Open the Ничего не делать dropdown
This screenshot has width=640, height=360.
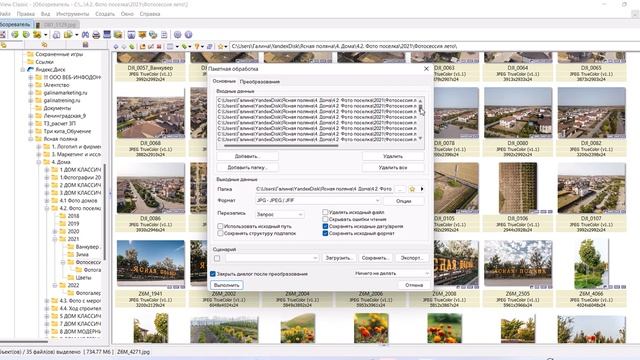tap(391, 273)
